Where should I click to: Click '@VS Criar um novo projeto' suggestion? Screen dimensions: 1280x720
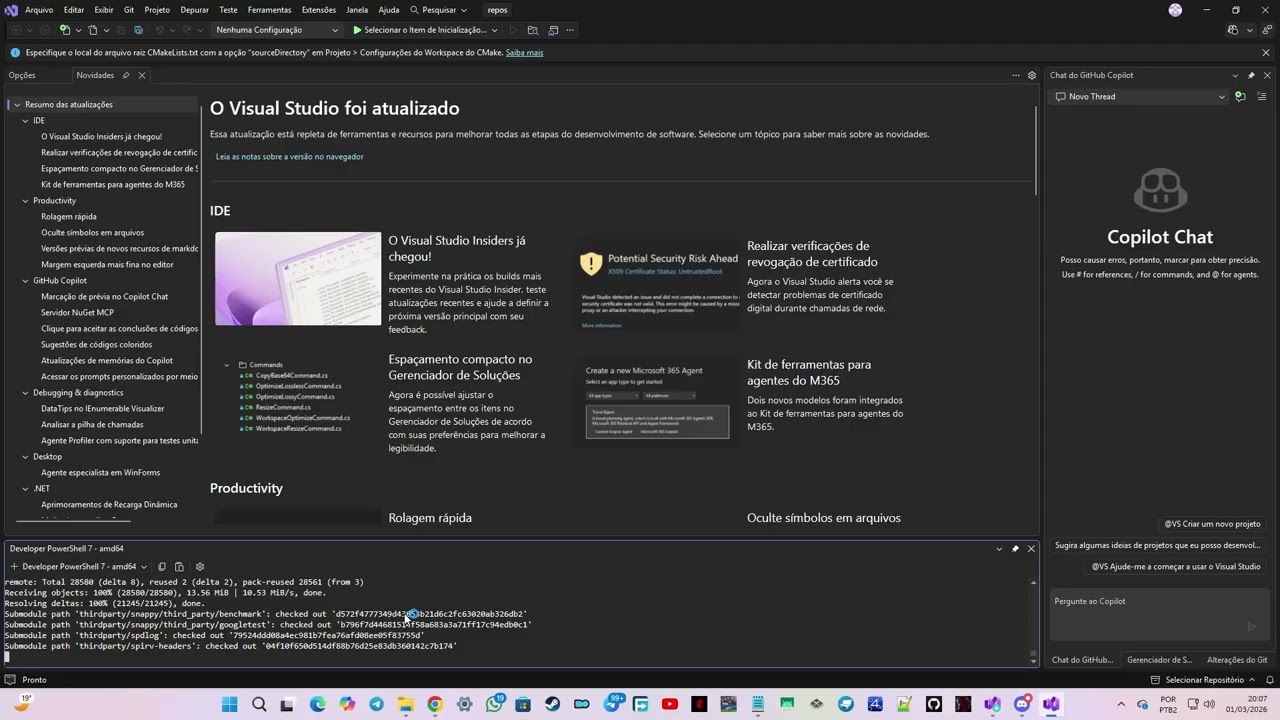[1212, 524]
